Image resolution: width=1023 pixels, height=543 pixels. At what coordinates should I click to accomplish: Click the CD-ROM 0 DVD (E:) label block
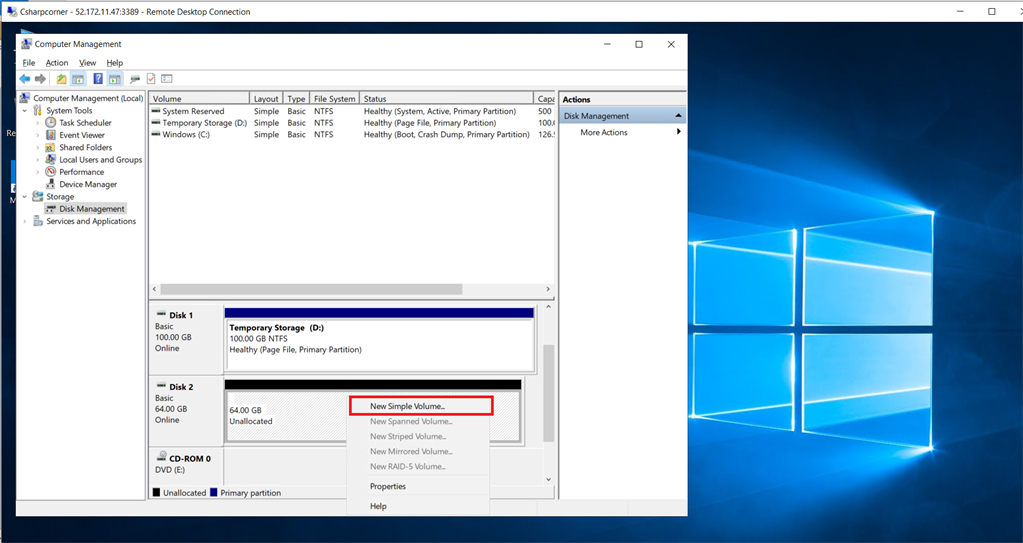click(186, 465)
